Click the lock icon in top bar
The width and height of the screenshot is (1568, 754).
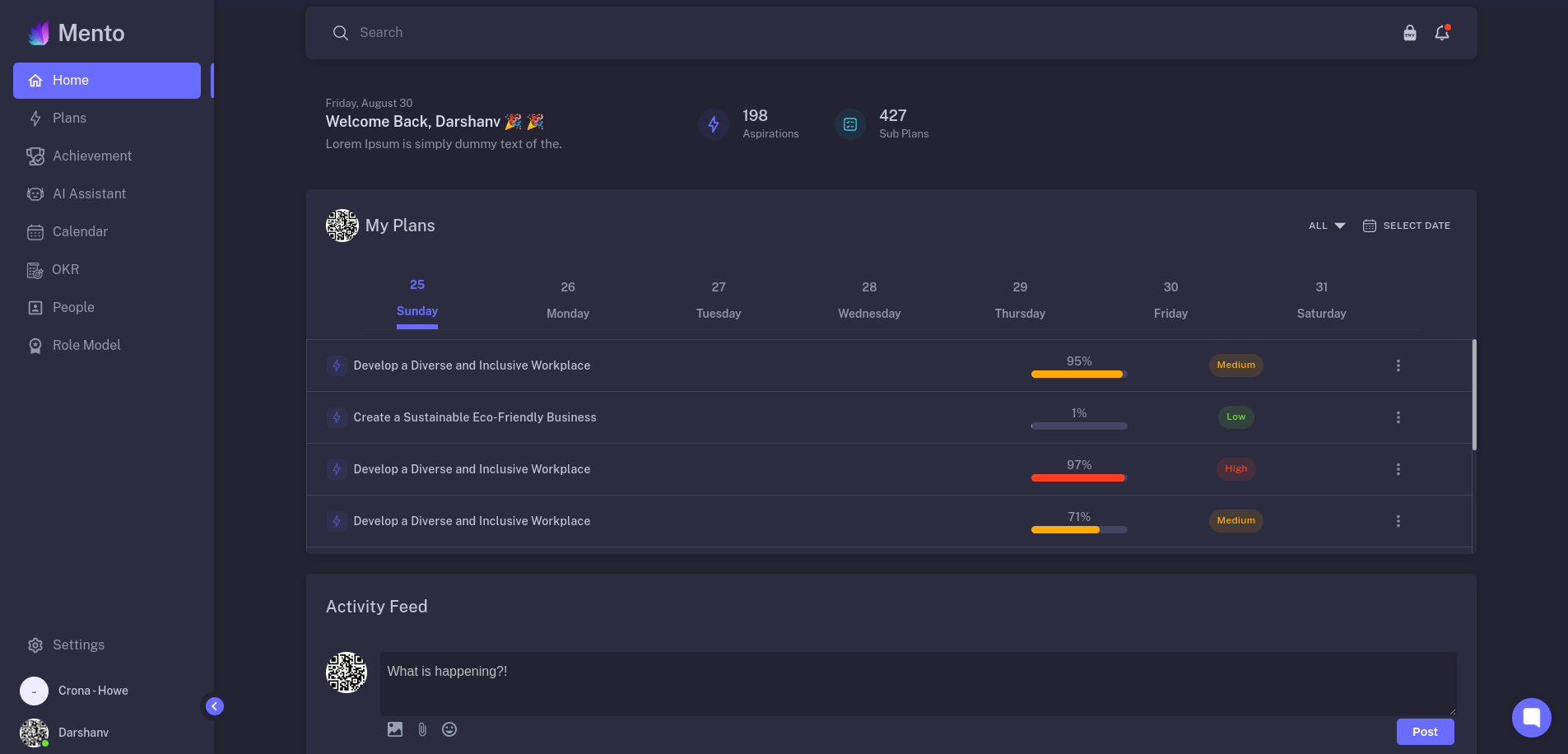pos(1409,33)
